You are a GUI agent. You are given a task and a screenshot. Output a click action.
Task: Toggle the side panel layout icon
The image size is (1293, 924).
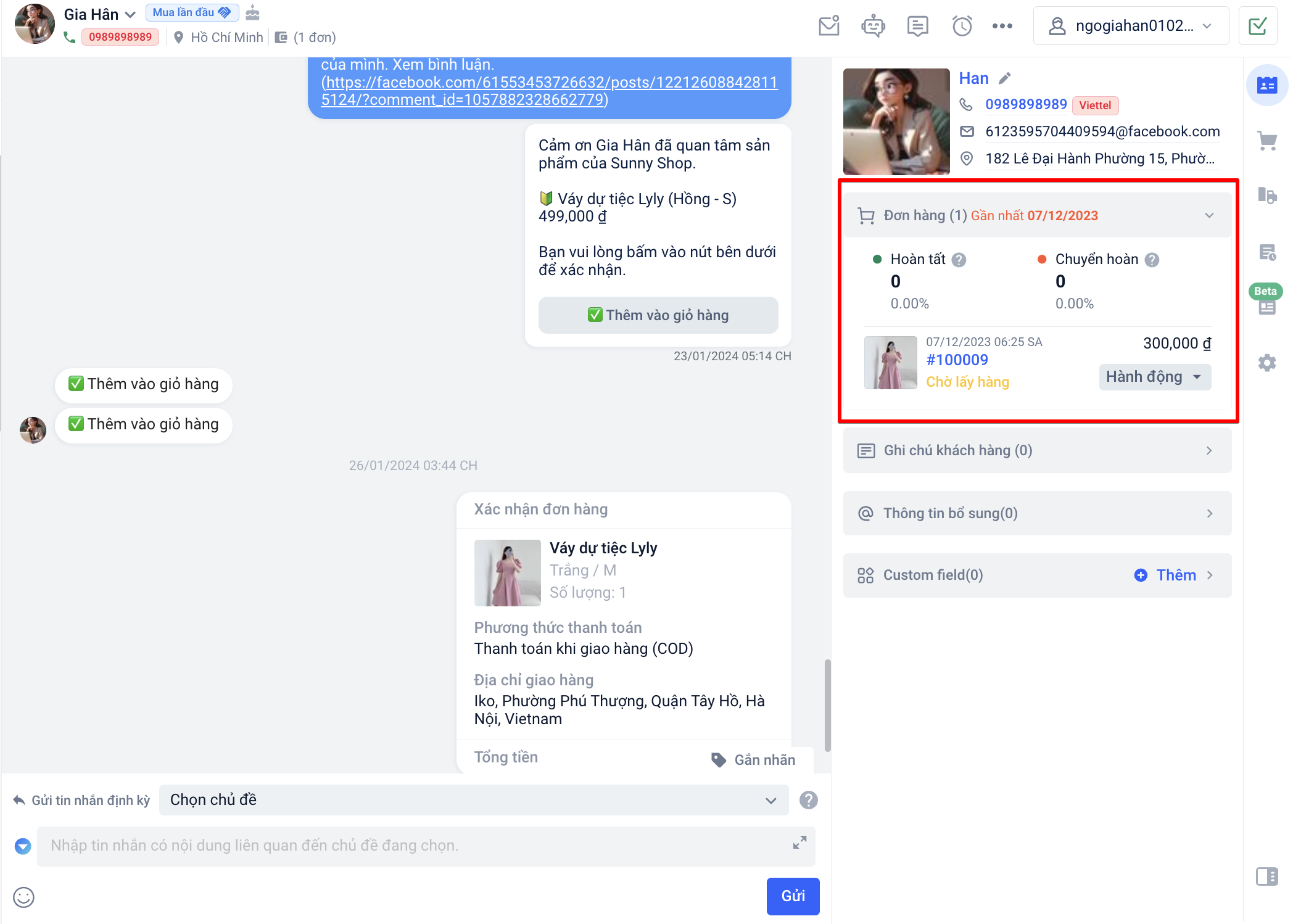pyautogui.click(x=1266, y=877)
